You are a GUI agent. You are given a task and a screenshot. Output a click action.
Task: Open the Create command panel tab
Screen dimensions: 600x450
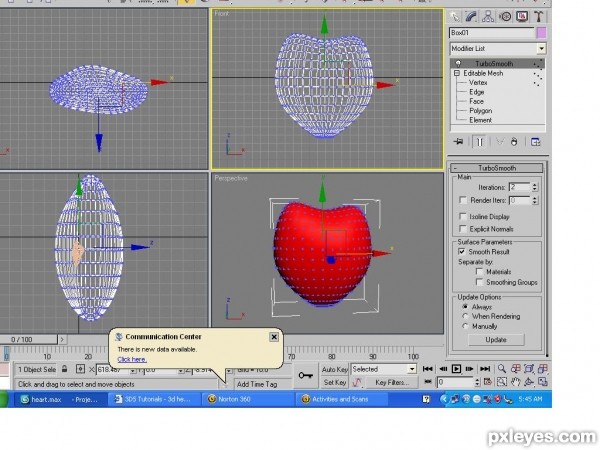click(455, 16)
